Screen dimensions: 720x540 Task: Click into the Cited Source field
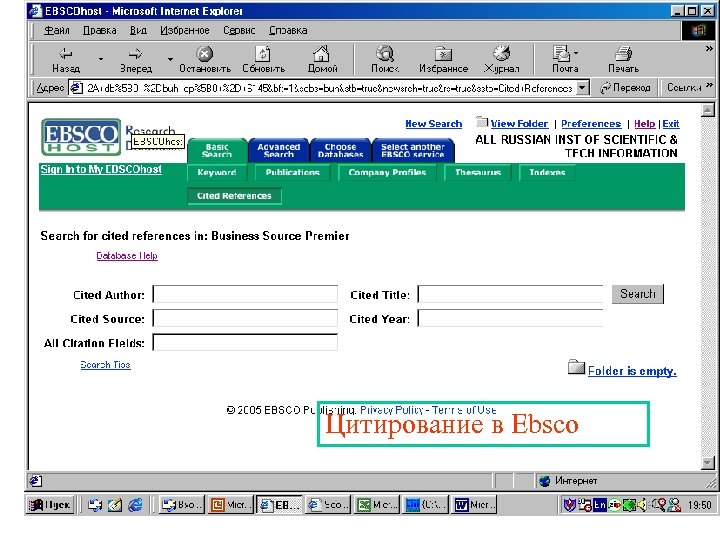click(x=245, y=318)
